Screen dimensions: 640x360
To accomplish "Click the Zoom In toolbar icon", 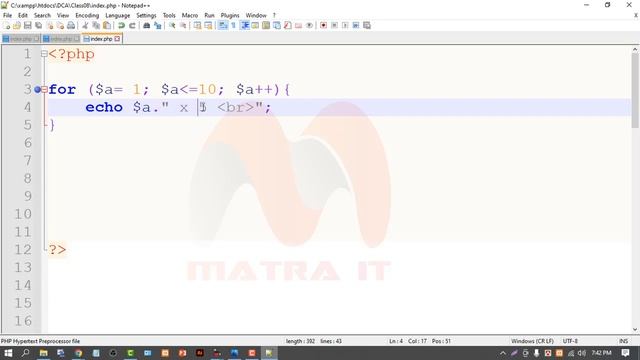I will tap(172, 25).
